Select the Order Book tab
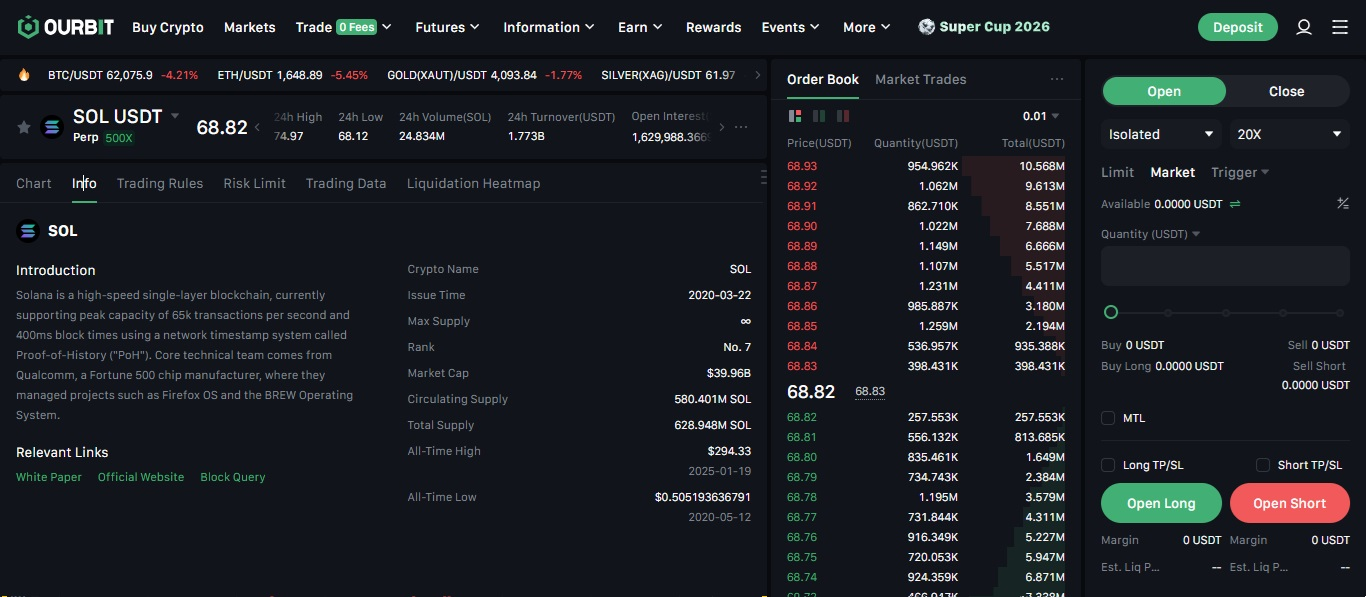1366x597 pixels. tap(823, 79)
